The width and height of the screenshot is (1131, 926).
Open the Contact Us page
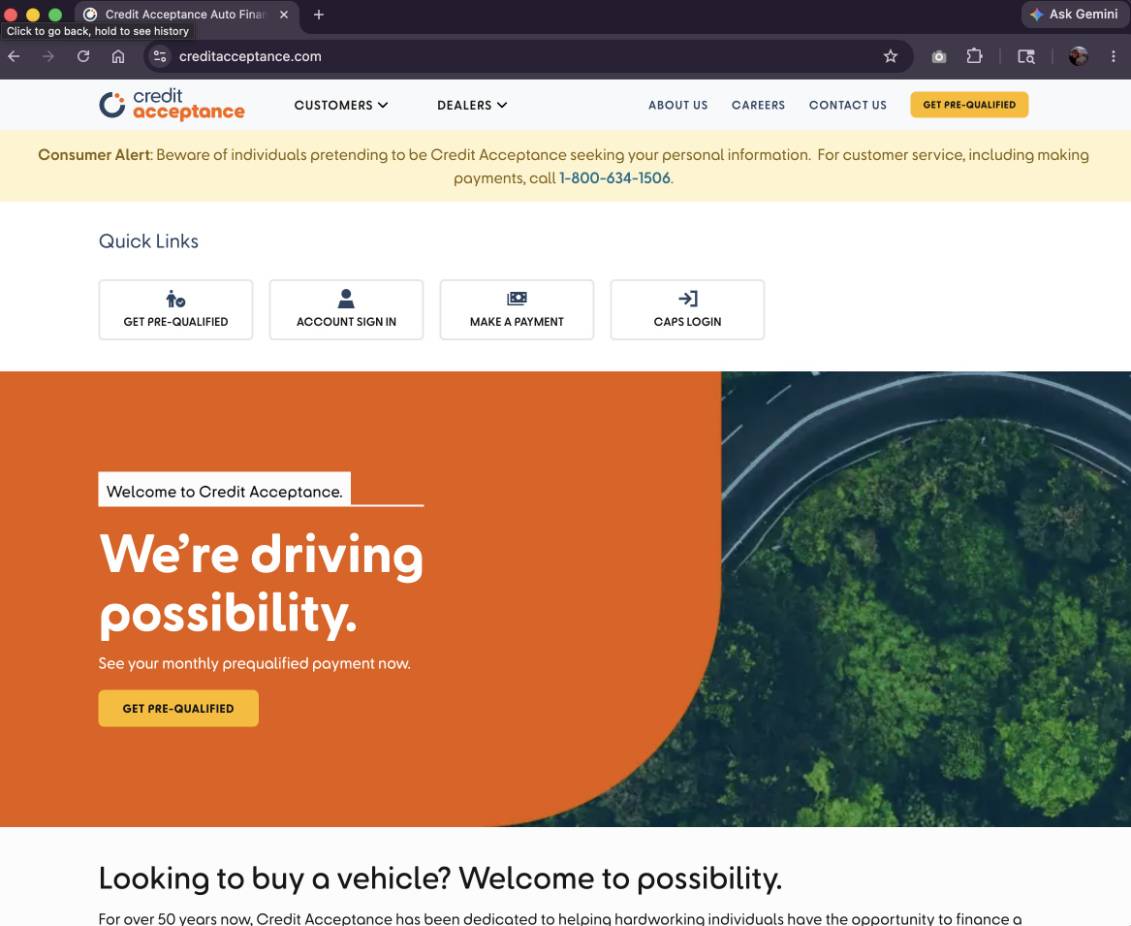(848, 105)
